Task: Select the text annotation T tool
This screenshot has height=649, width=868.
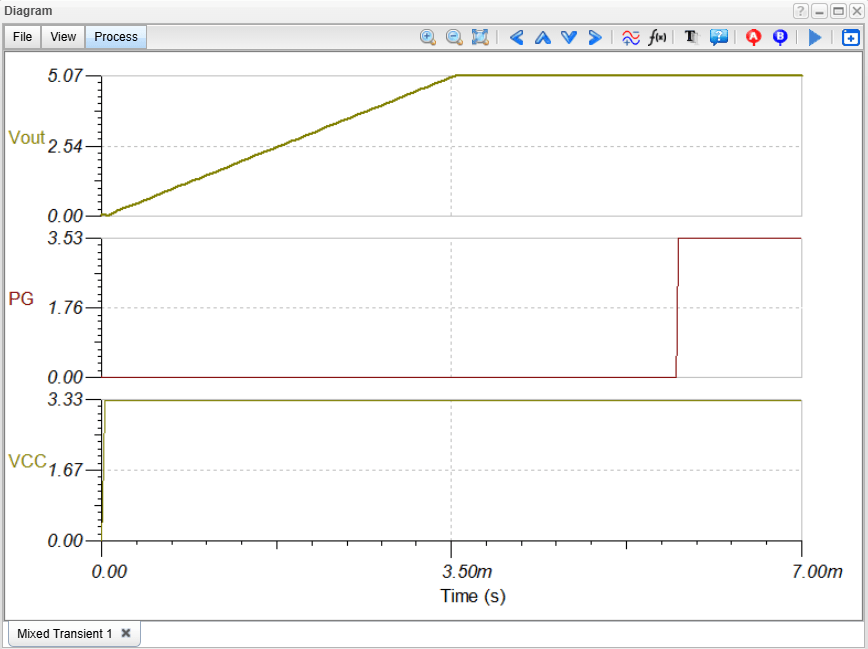Action: point(691,37)
